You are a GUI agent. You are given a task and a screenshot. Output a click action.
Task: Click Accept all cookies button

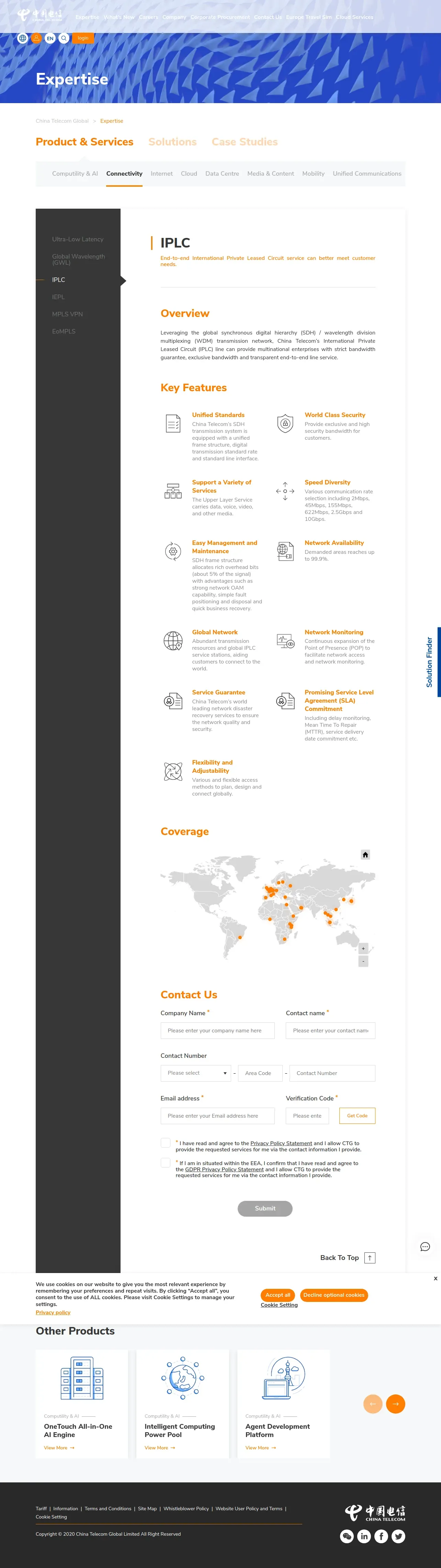tap(278, 1295)
